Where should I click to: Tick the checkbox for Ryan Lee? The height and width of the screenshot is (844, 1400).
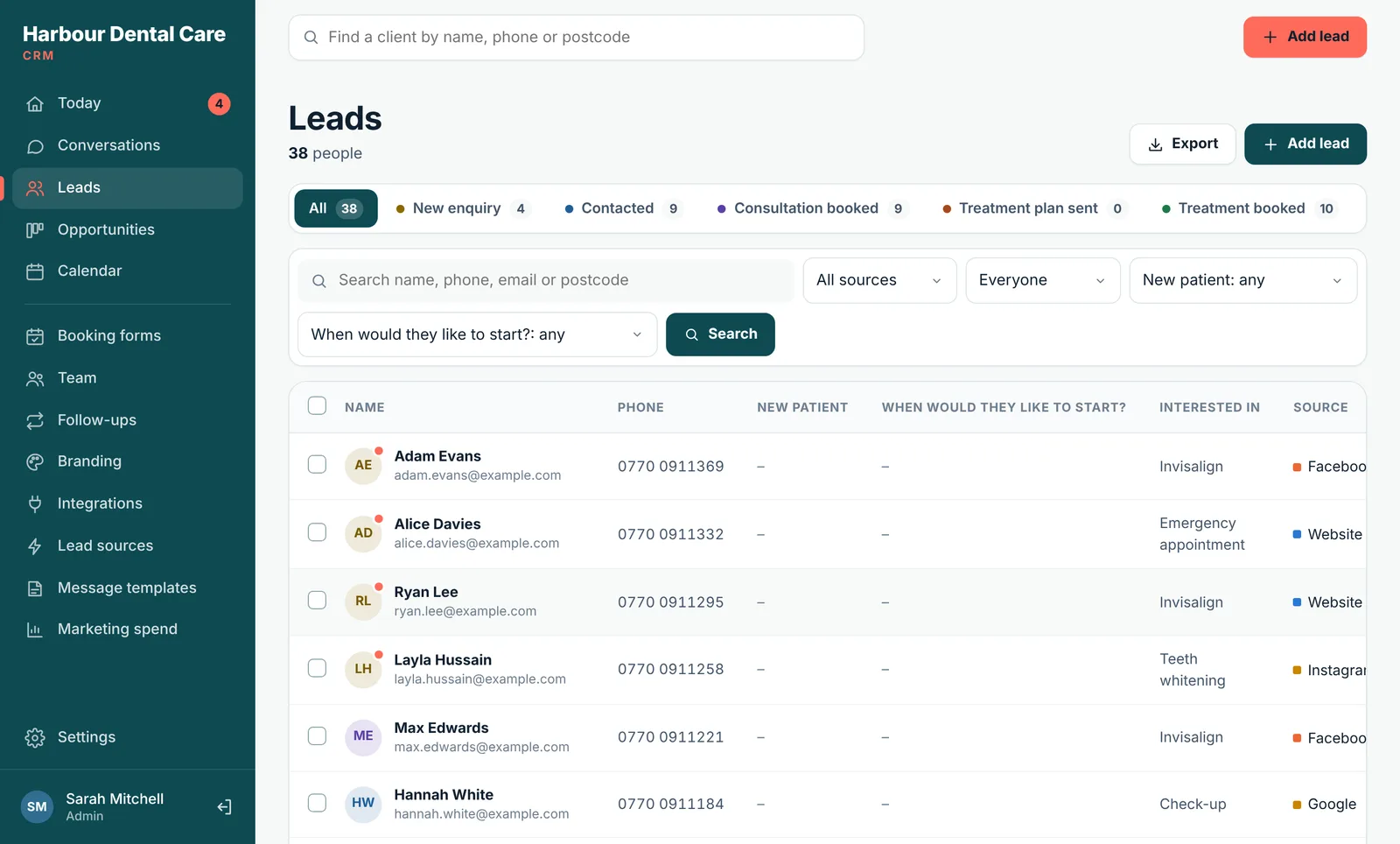click(x=317, y=601)
